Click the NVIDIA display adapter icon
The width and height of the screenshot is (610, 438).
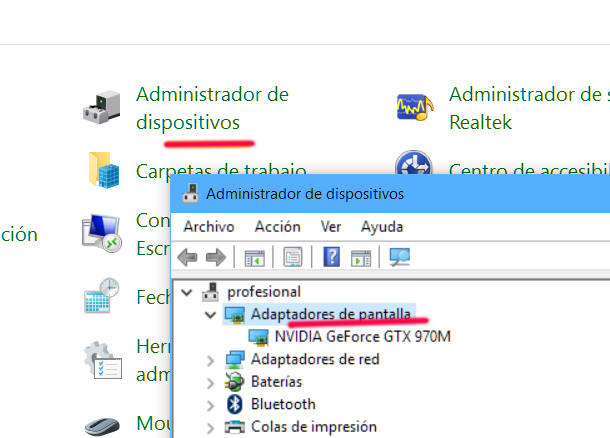click(259, 337)
